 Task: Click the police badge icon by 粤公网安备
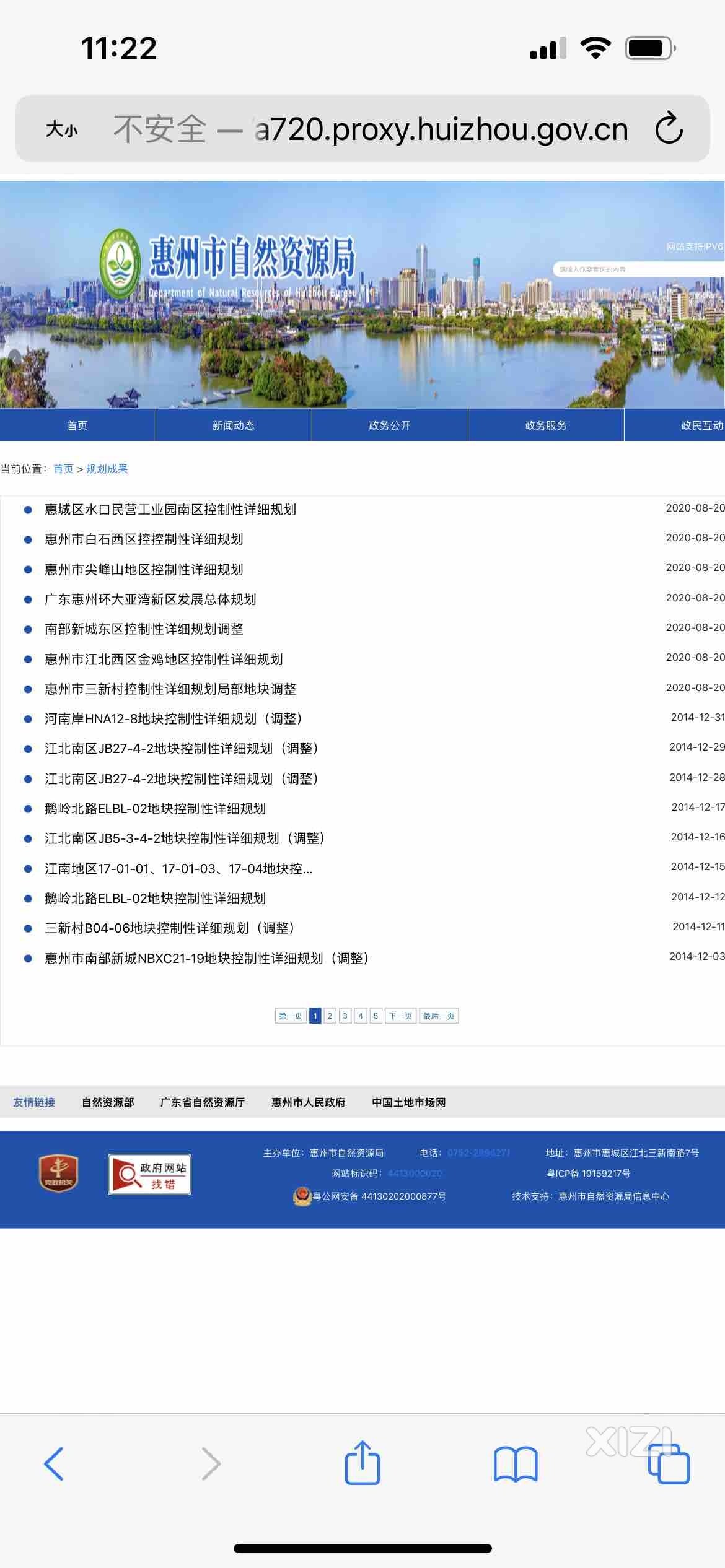click(x=302, y=1196)
